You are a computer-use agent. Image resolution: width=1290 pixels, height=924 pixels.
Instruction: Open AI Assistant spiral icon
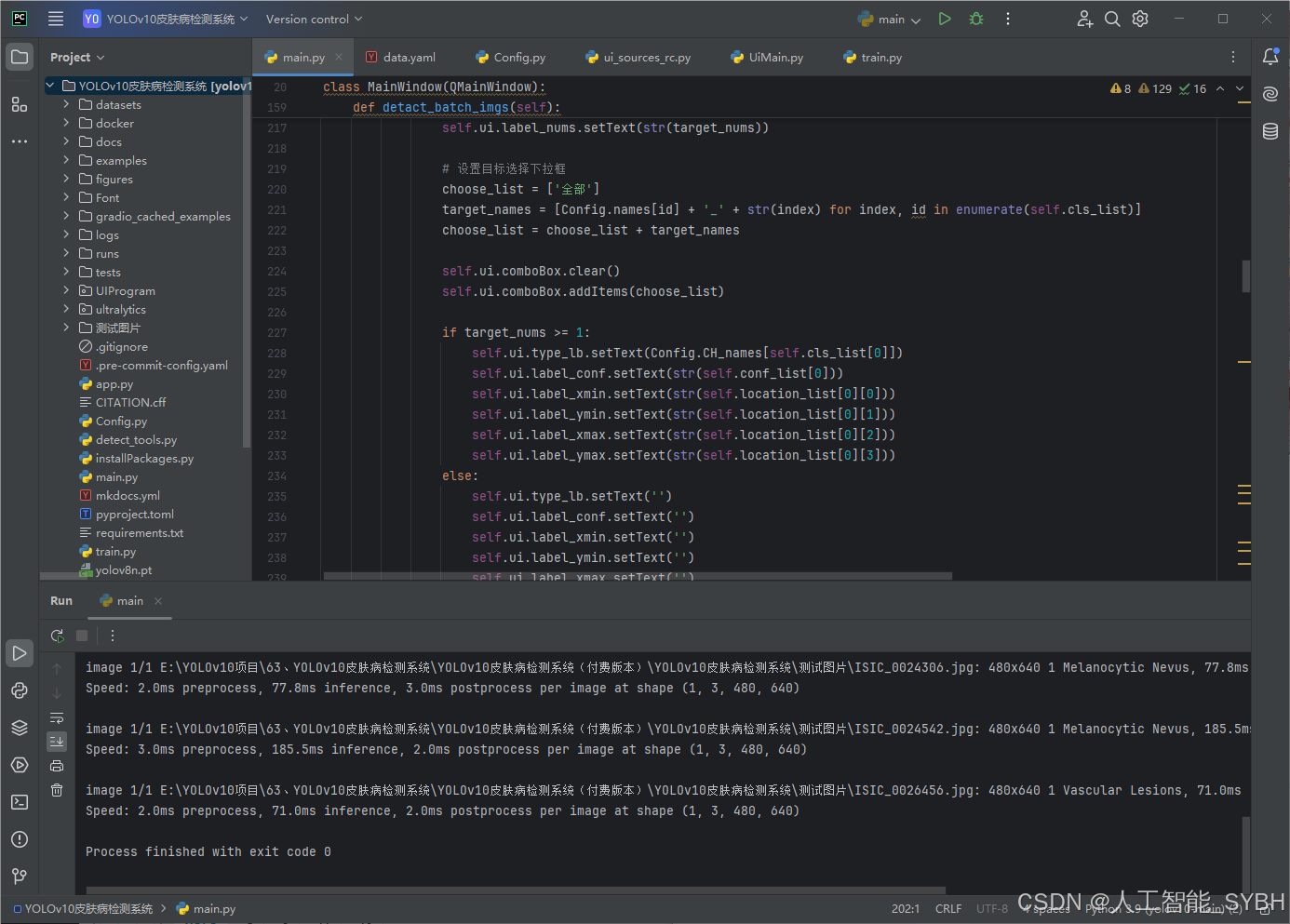[x=1270, y=94]
